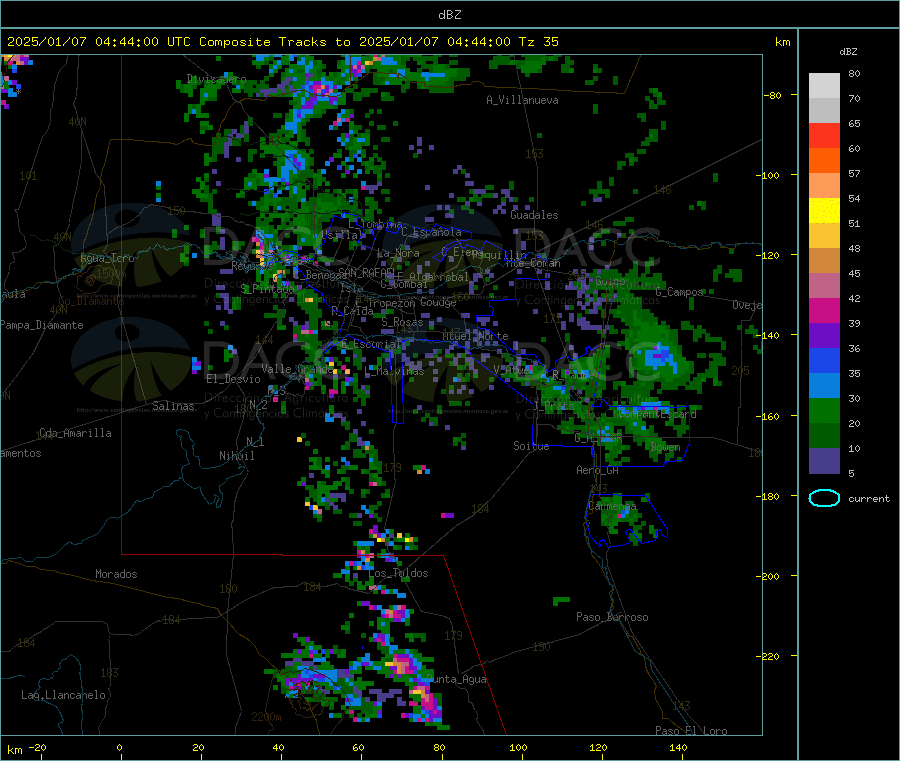This screenshot has height=761, width=900.
Task: Click the 'Carmensa' map label
Action: pyautogui.click(x=612, y=506)
